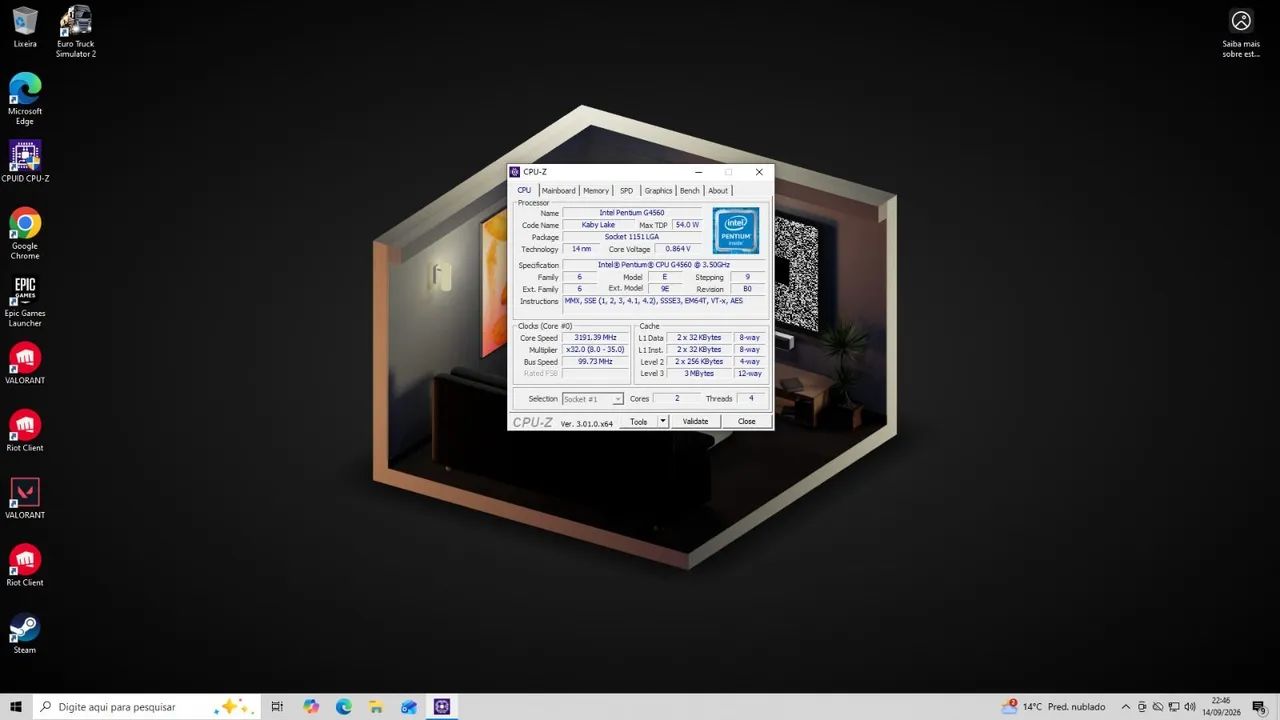Screen dimensions: 1280x720
Task: Show hidden system tray icons
Action: click(x=1126, y=707)
